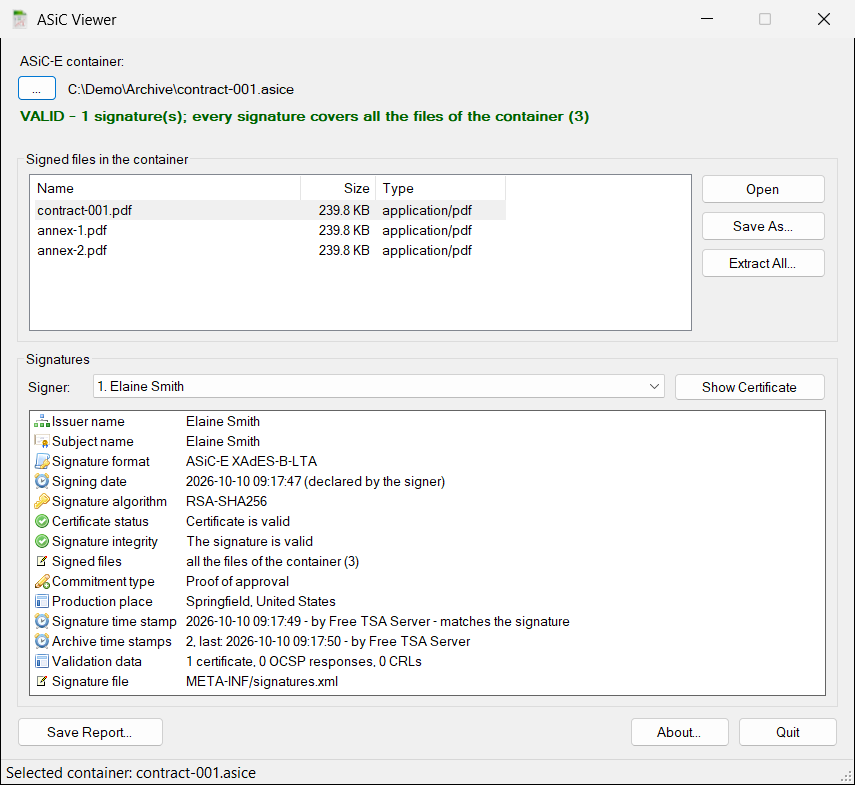Click the Issuer name value Elaine Smith

pyautogui.click(x=222, y=421)
